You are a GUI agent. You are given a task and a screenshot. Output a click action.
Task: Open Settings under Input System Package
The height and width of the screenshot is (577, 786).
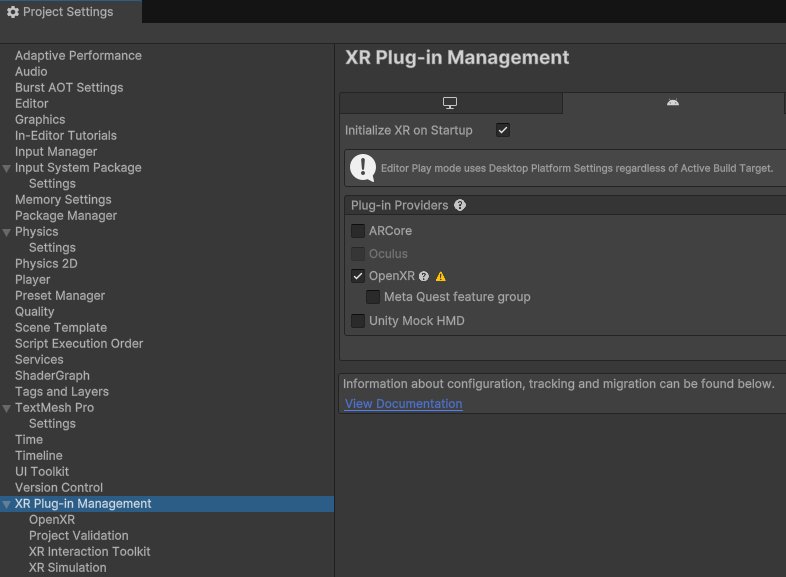52,184
